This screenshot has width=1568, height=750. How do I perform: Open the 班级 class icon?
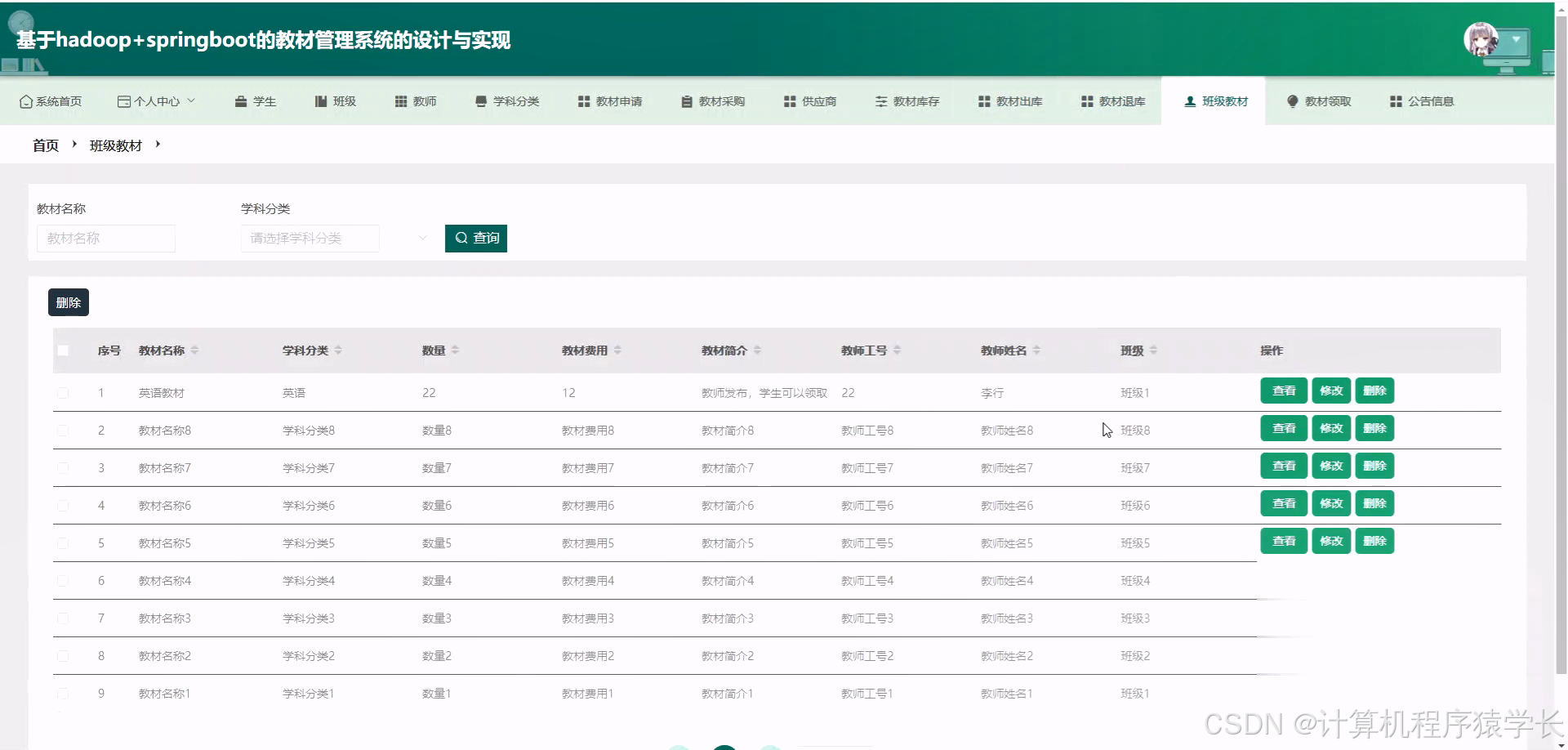(319, 100)
